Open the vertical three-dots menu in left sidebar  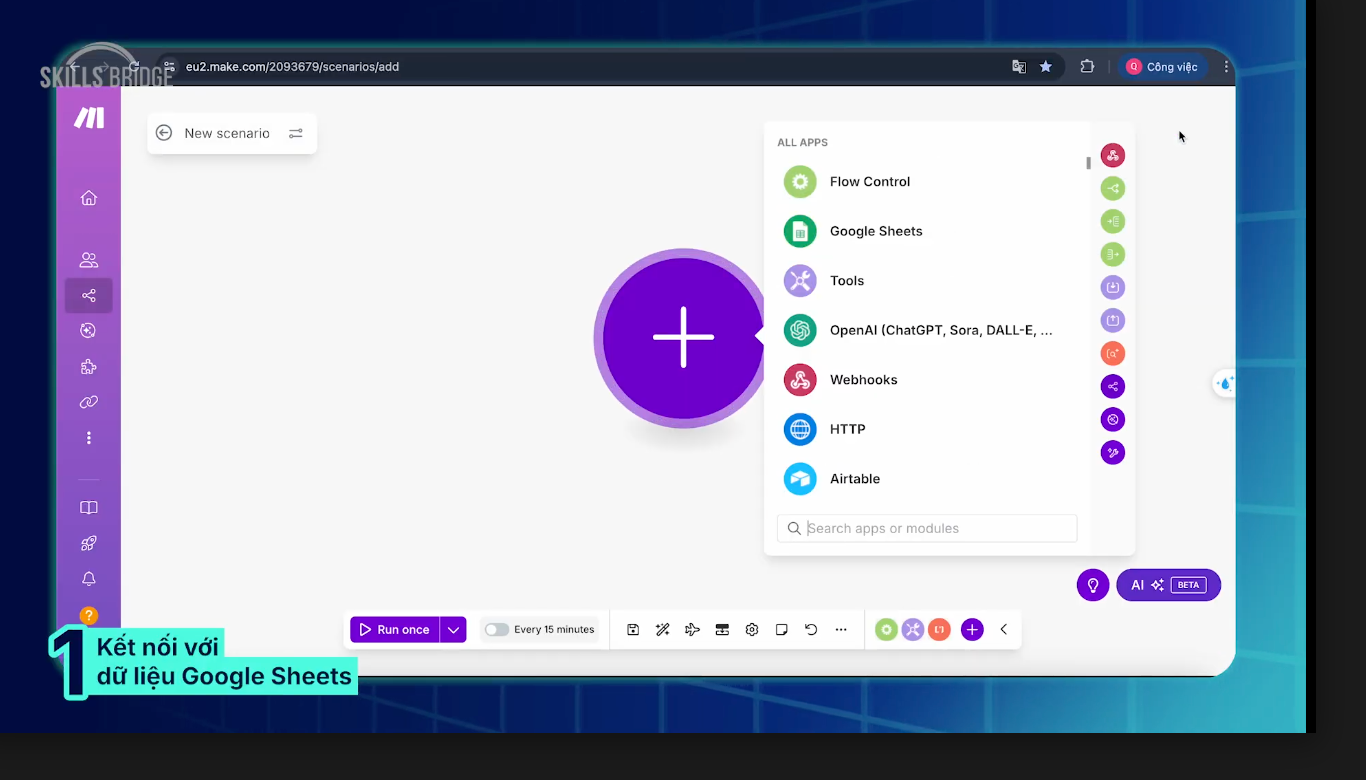tap(89, 438)
